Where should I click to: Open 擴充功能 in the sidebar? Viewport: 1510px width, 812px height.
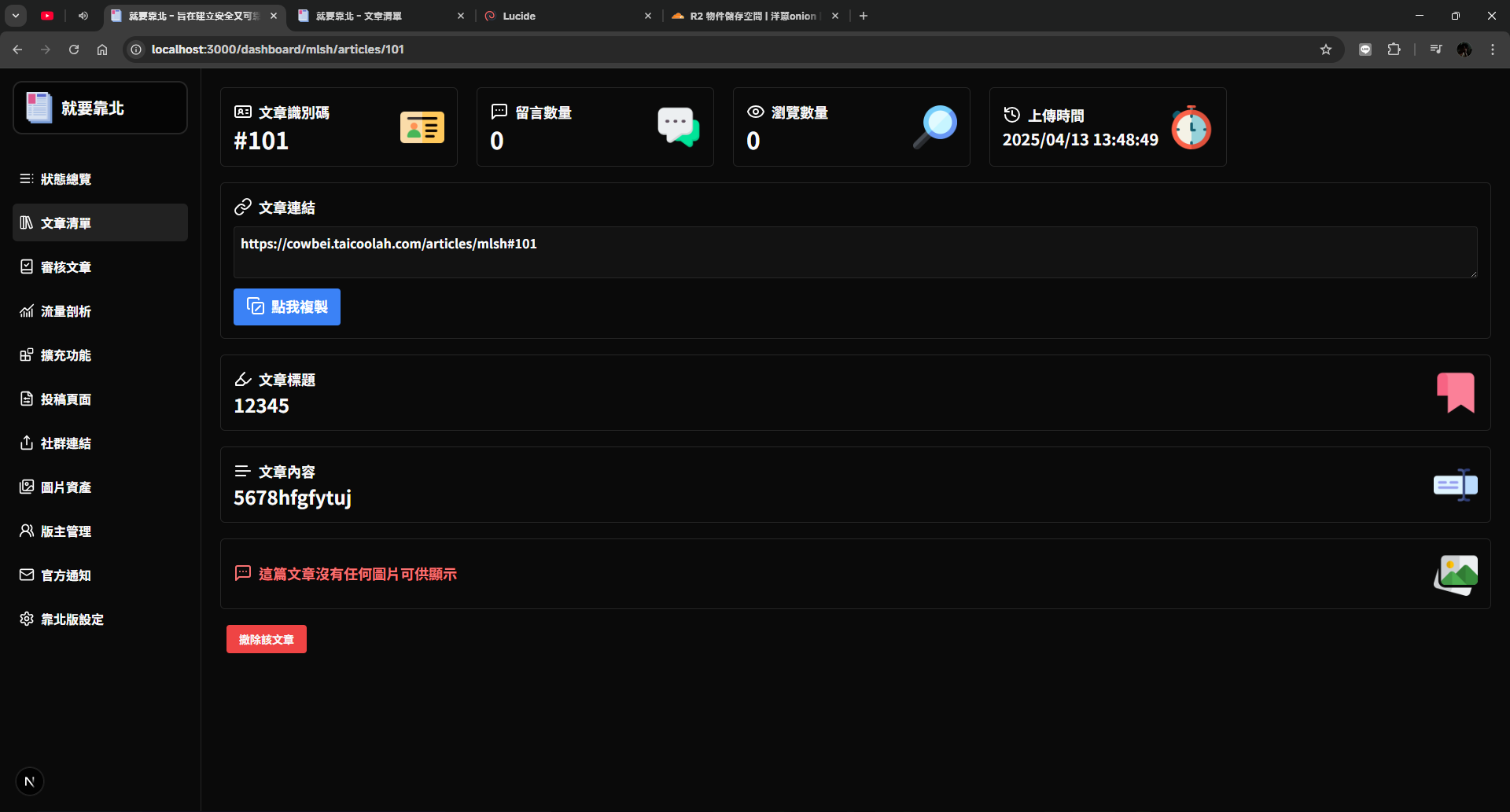[x=66, y=355]
